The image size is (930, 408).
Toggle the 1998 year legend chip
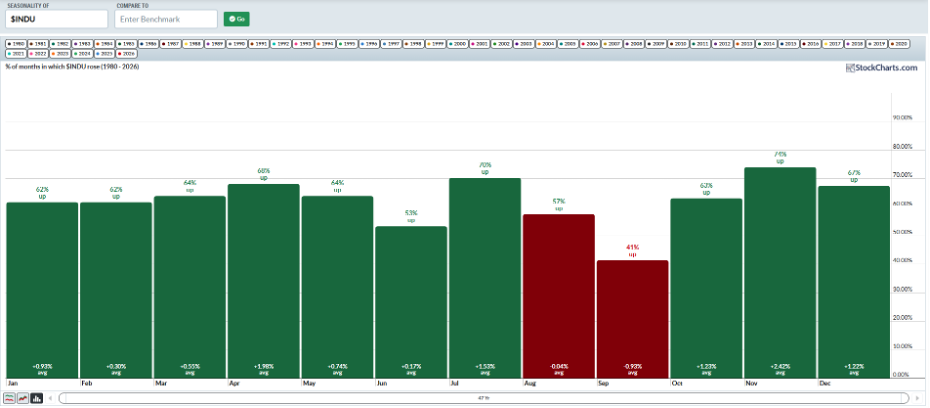(413, 44)
